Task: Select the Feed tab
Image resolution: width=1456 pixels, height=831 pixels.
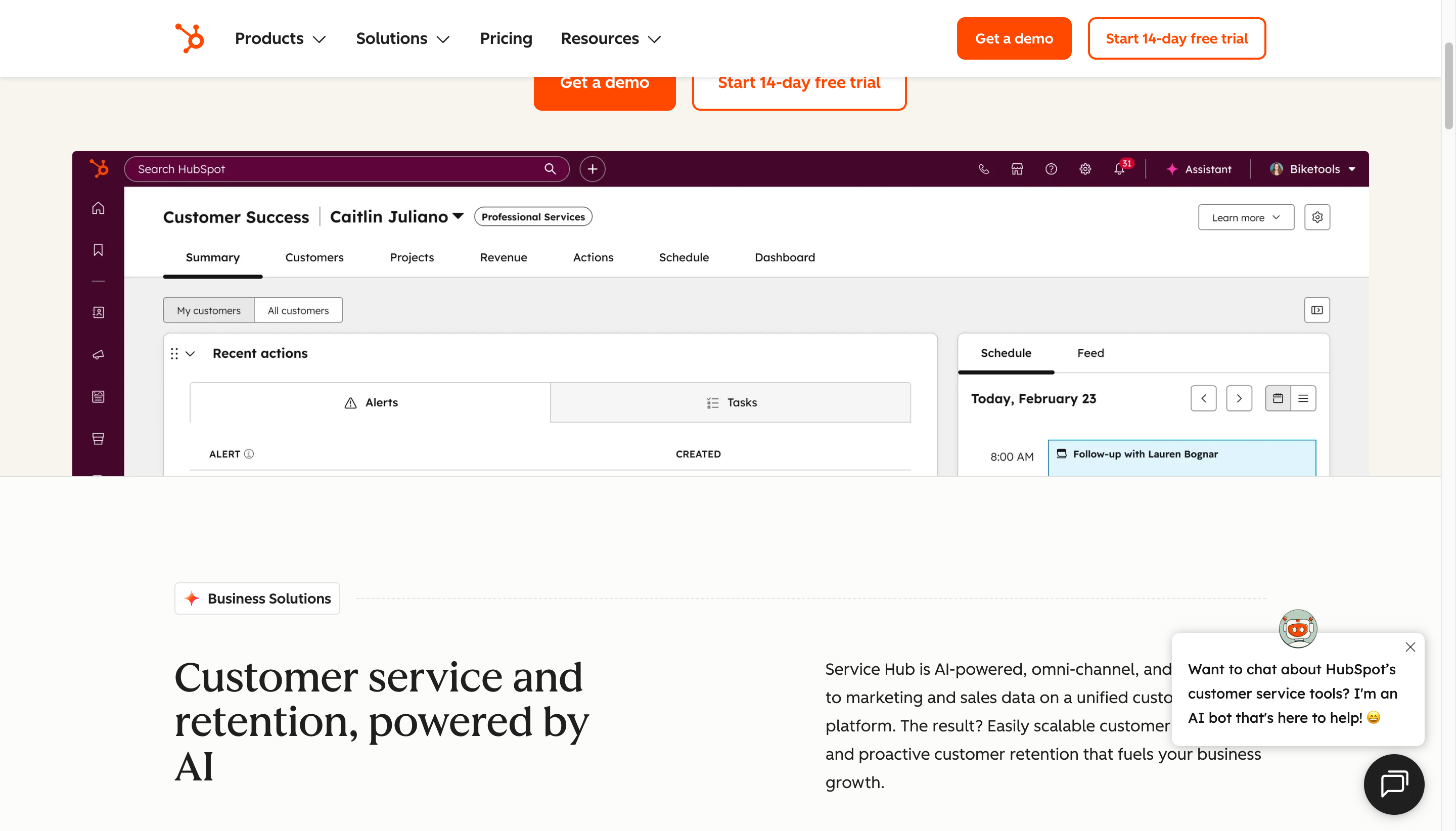Action: pos(1090,353)
